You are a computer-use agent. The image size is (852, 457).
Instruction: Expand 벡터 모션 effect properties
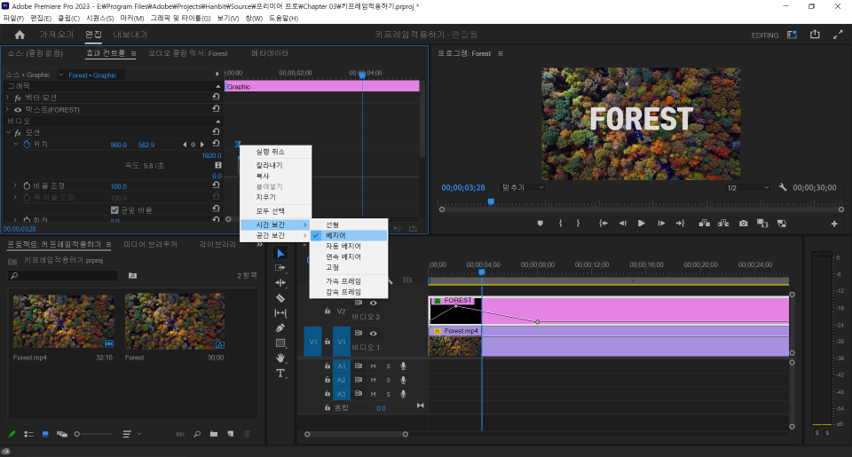(8, 97)
